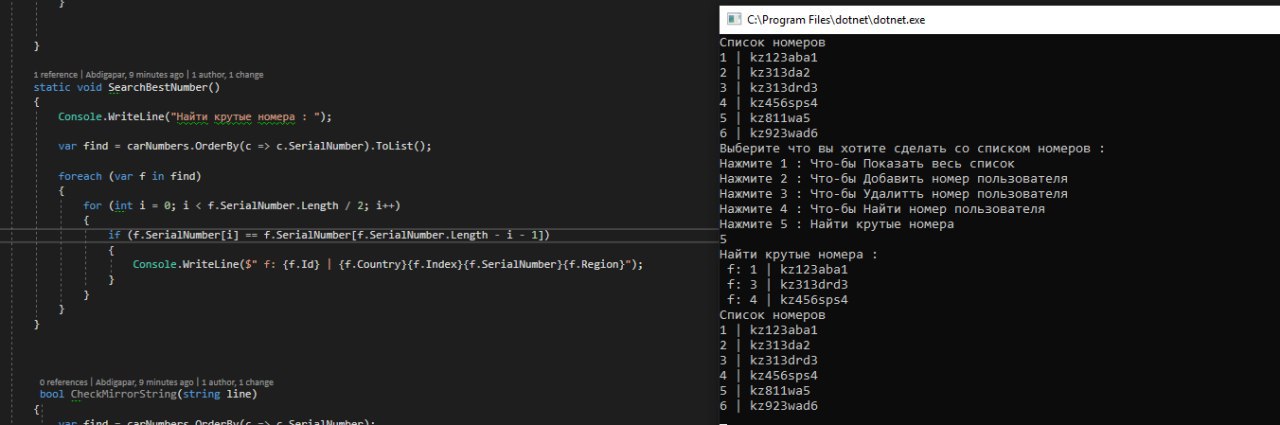Image resolution: width=1280 pixels, height=425 pixels.
Task: Click console line 'Нажмите 5 : Найти крутые номера'
Action: pos(837,224)
